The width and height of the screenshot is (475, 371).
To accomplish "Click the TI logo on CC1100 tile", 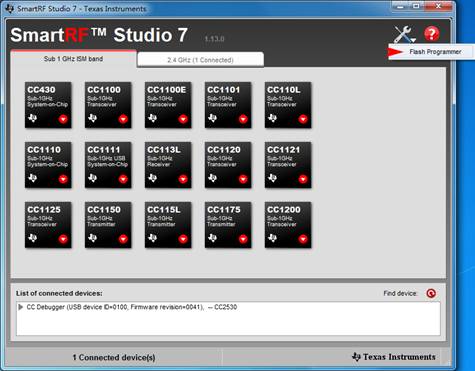I will coord(93,118).
